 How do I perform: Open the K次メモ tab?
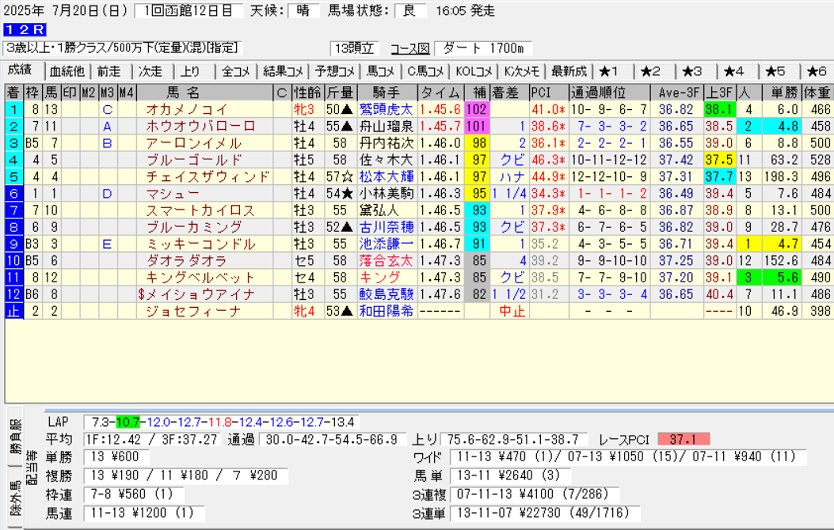point(522,71)
